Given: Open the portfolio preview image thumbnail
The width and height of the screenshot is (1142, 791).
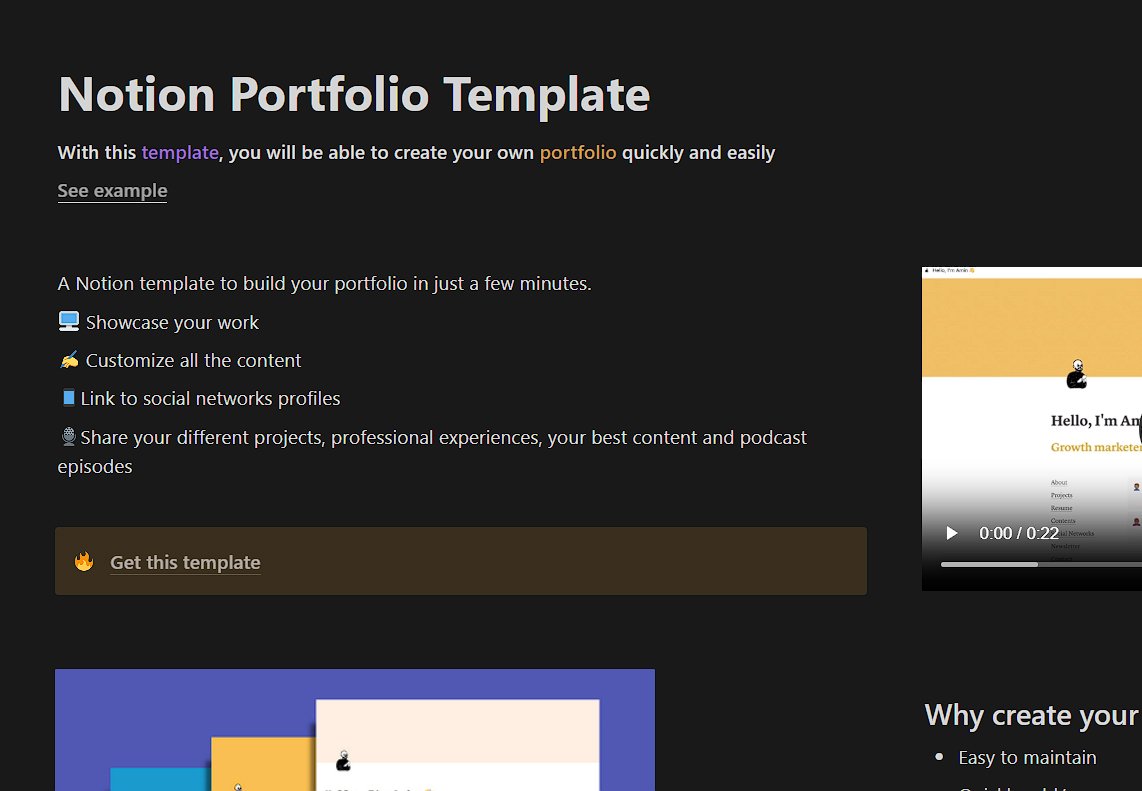Looking at the screenshot, I should tap(355, 730).
